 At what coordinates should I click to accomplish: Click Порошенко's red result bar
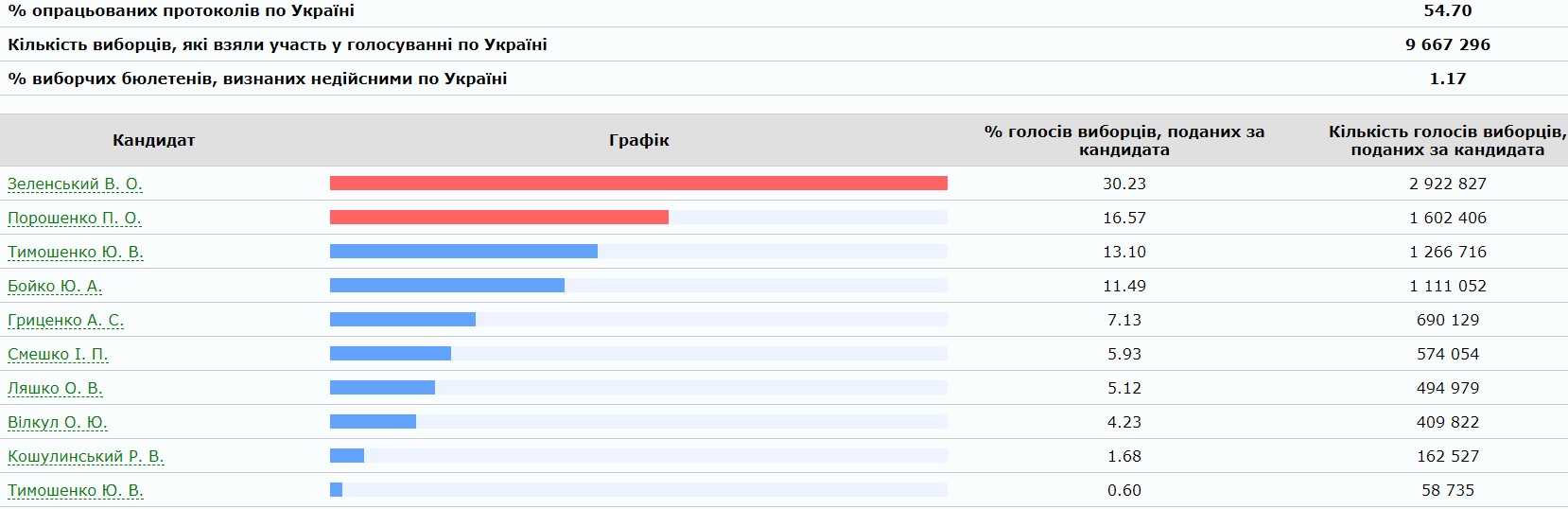(499, 218)
